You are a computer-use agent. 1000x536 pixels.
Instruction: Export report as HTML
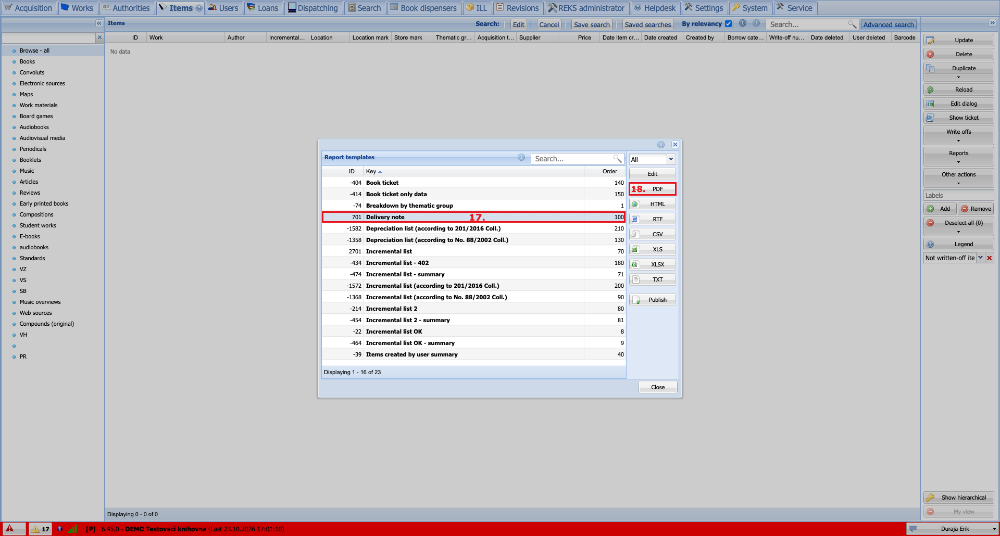coord(652,204)
